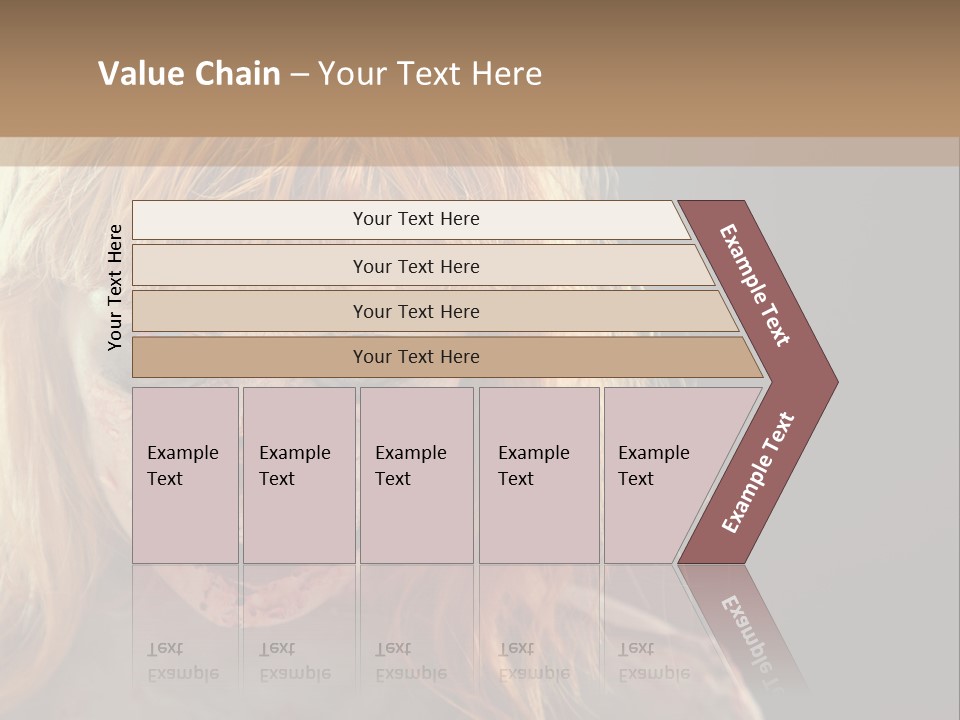Click the first 'Example Text' box on left

pyautogui.click(x=185, y=475)
